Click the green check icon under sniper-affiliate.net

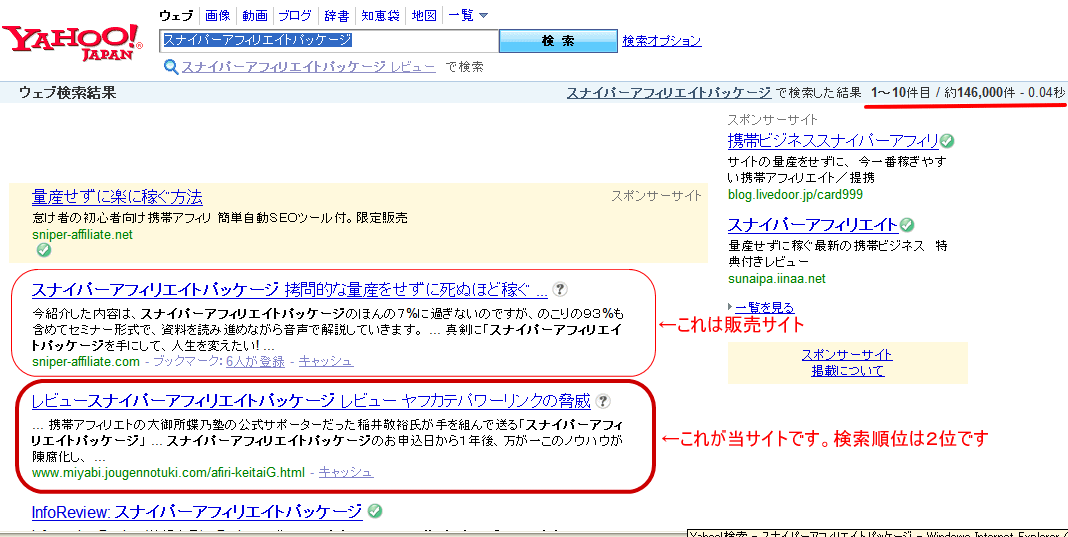pyautogui.click(x=44, y=251)
